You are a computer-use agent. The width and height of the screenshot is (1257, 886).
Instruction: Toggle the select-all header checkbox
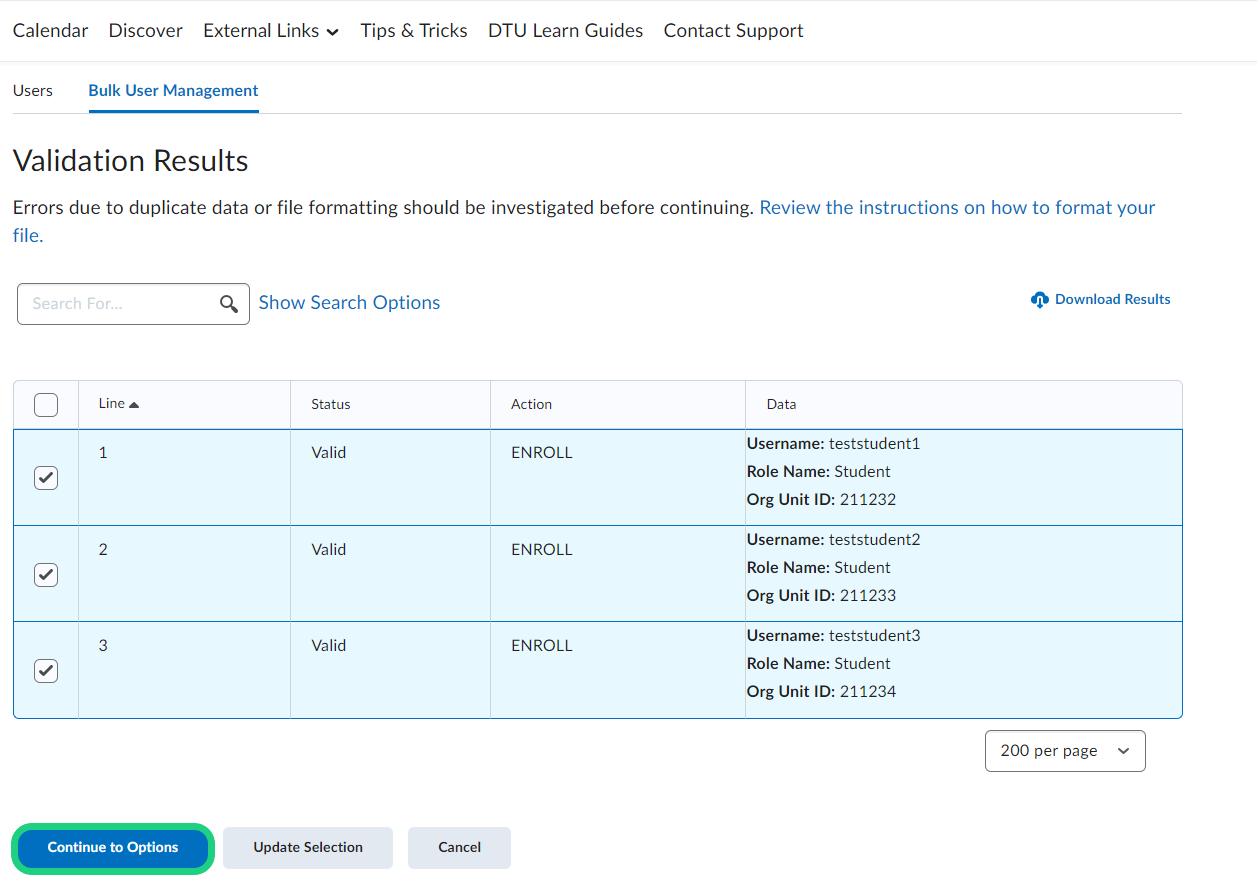[46, 405]
